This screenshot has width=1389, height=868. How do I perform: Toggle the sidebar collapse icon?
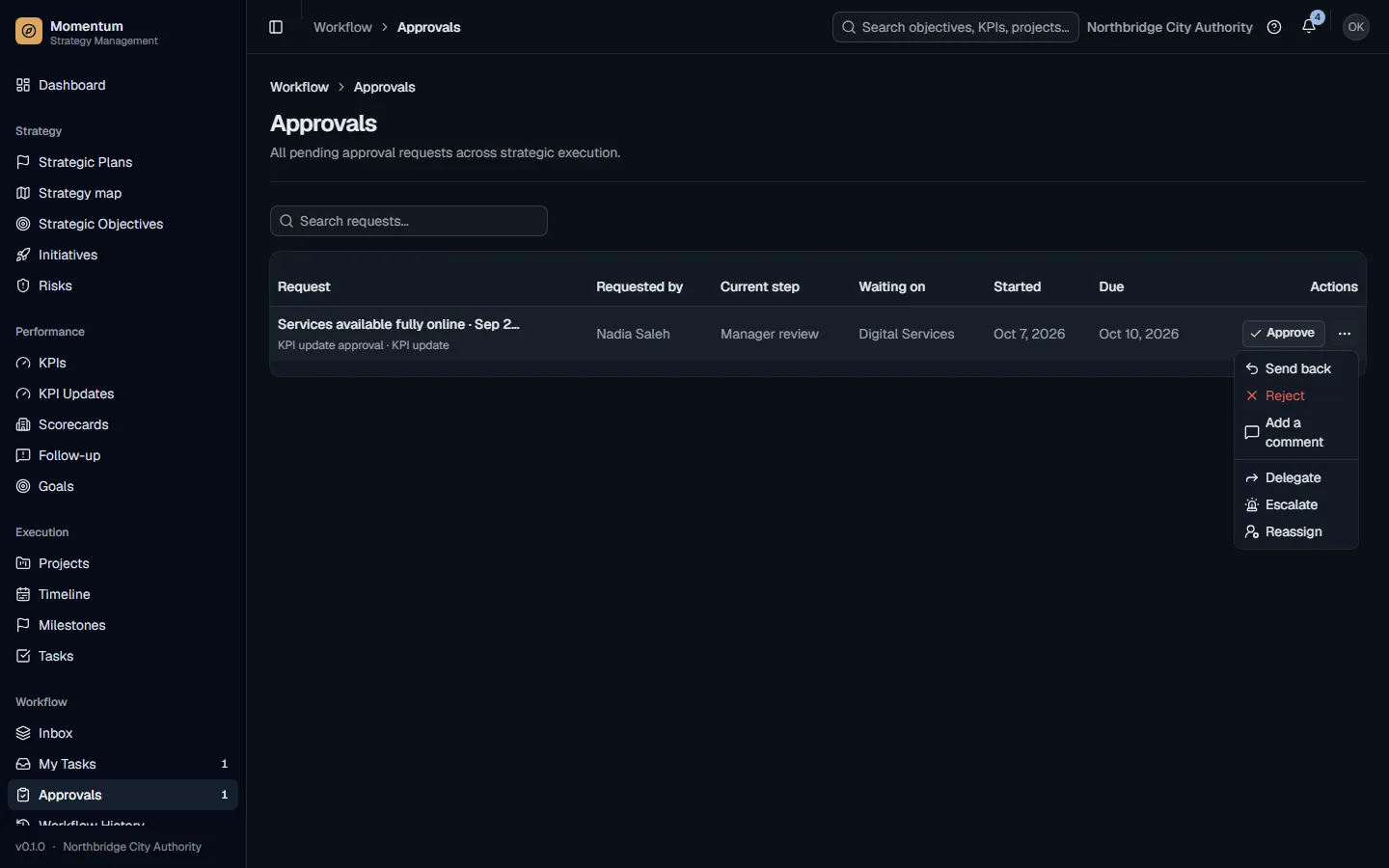coord(276,27)
